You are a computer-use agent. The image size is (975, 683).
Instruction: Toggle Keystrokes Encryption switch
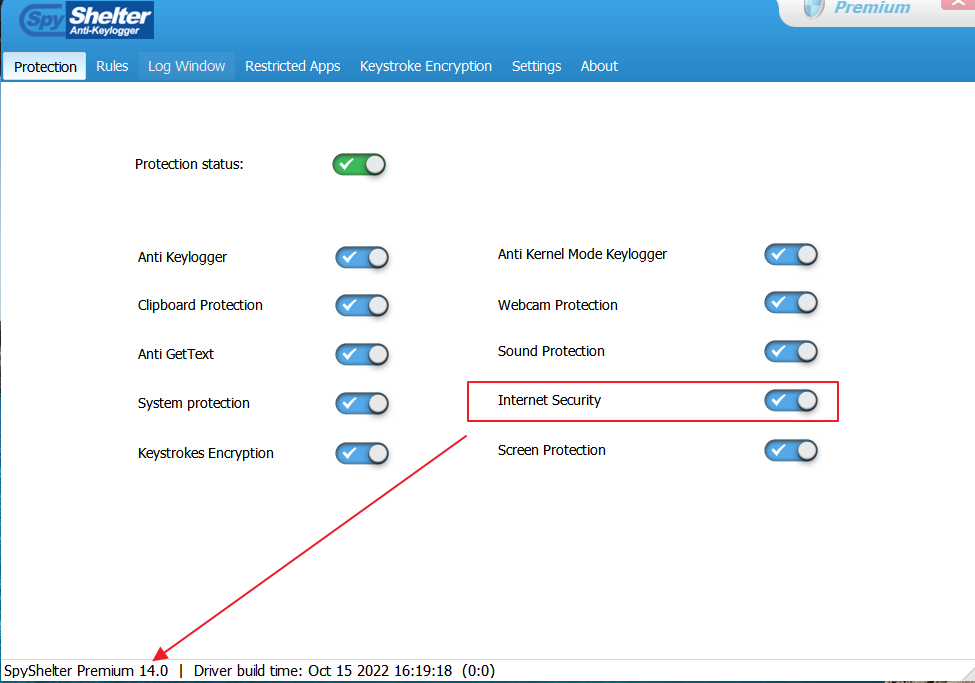pyautogui.click(x=362, y=453)
